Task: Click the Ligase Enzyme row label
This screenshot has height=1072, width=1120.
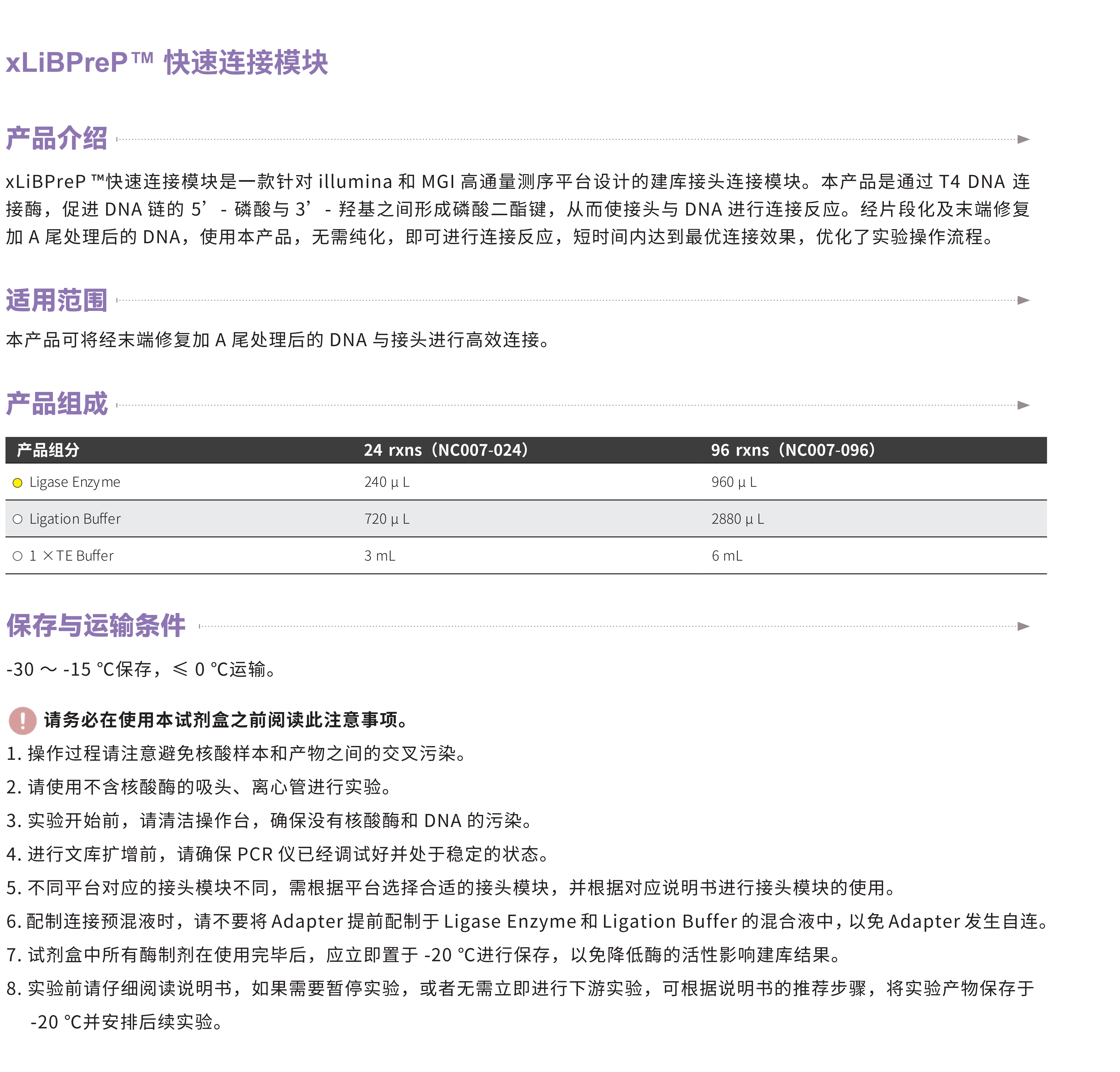Action: [75, 483]
